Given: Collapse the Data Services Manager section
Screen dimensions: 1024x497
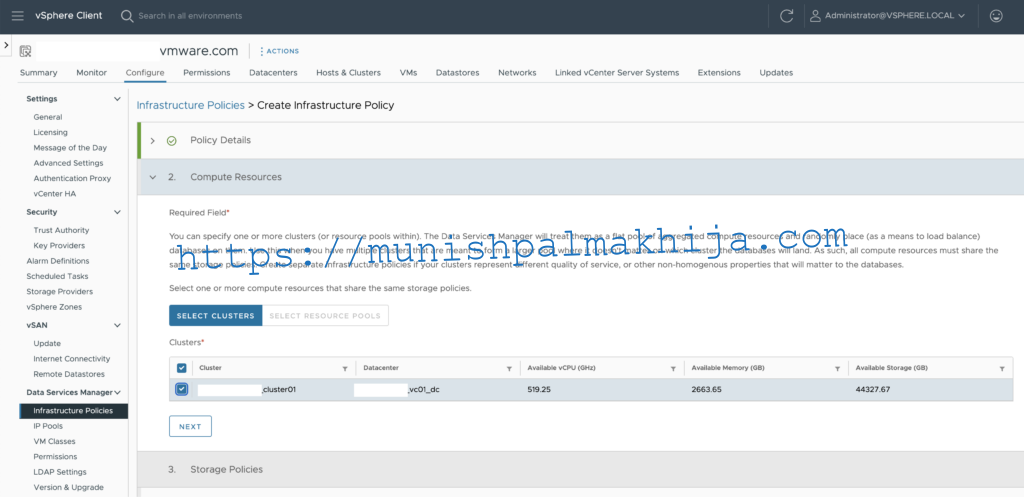Looking at the screenshot, I should point(118,393).
